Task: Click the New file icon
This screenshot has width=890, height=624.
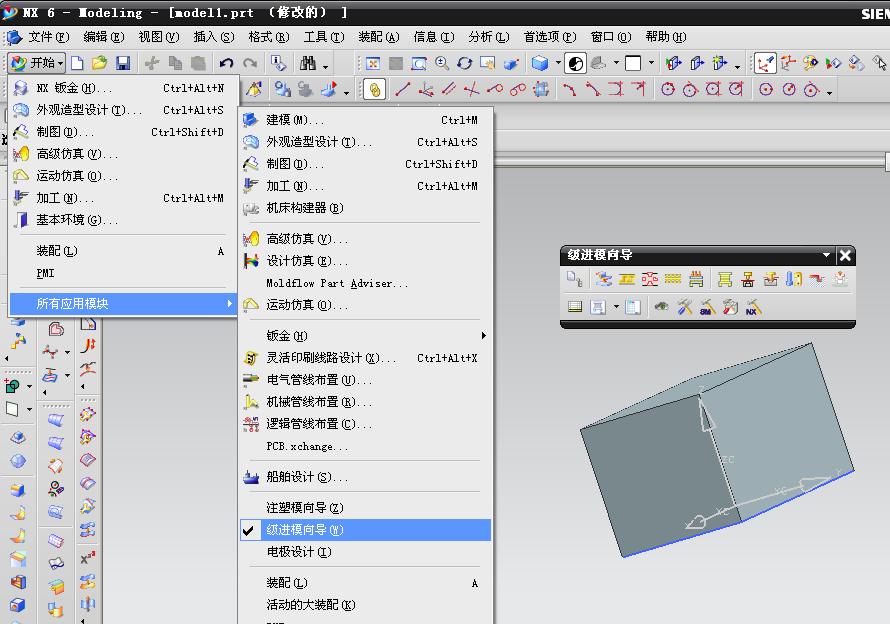Action: pyautogui.click(x=77, y=62)
